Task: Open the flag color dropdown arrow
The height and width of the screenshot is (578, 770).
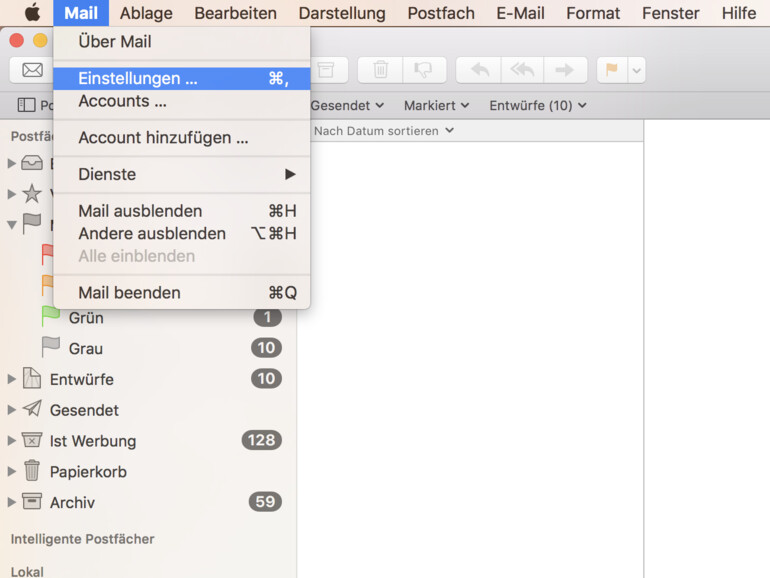Action: [x=636, y=71]
